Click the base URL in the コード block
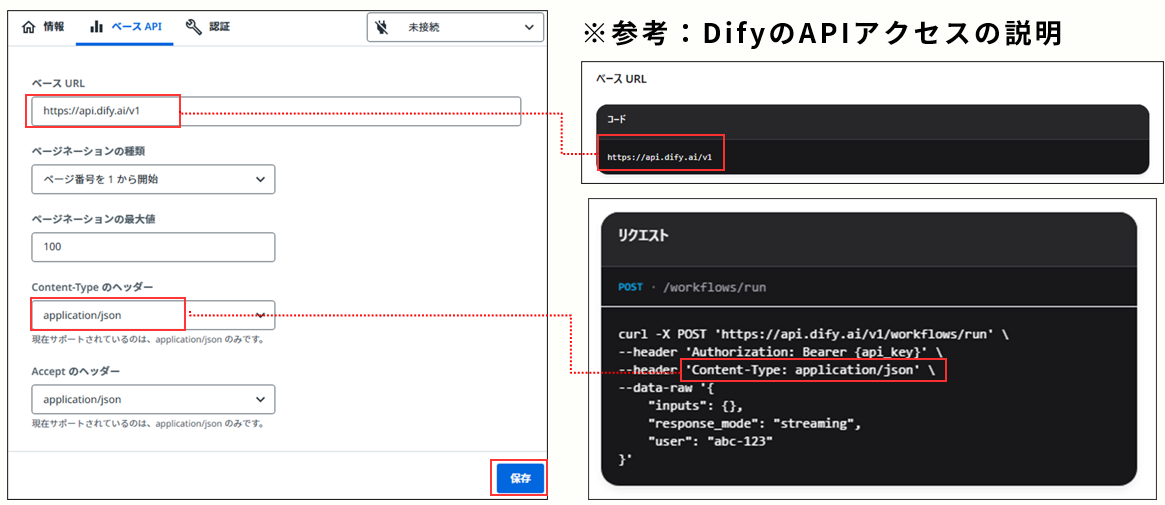Viewport: 1165px width, 505px height. point(659,157)
